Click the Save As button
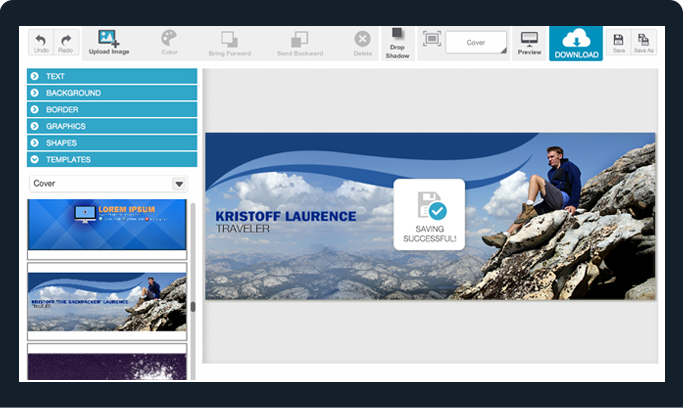This screenshot has width=683, height=408. coord(644,40)
